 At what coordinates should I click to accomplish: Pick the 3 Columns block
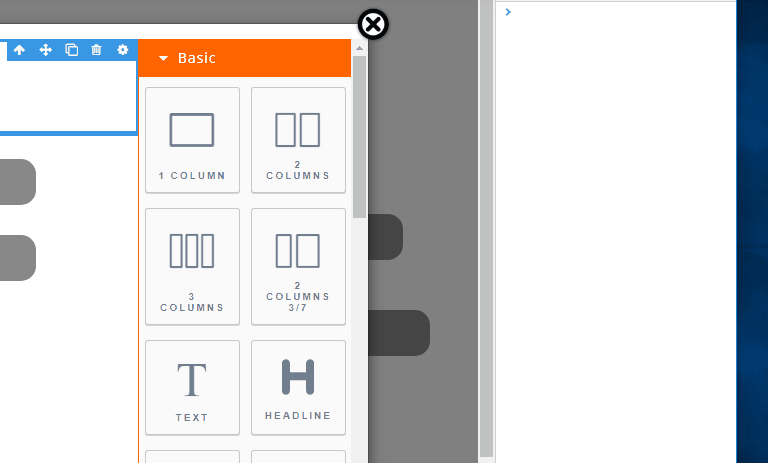pyautogui.click(x=192, y=267)
